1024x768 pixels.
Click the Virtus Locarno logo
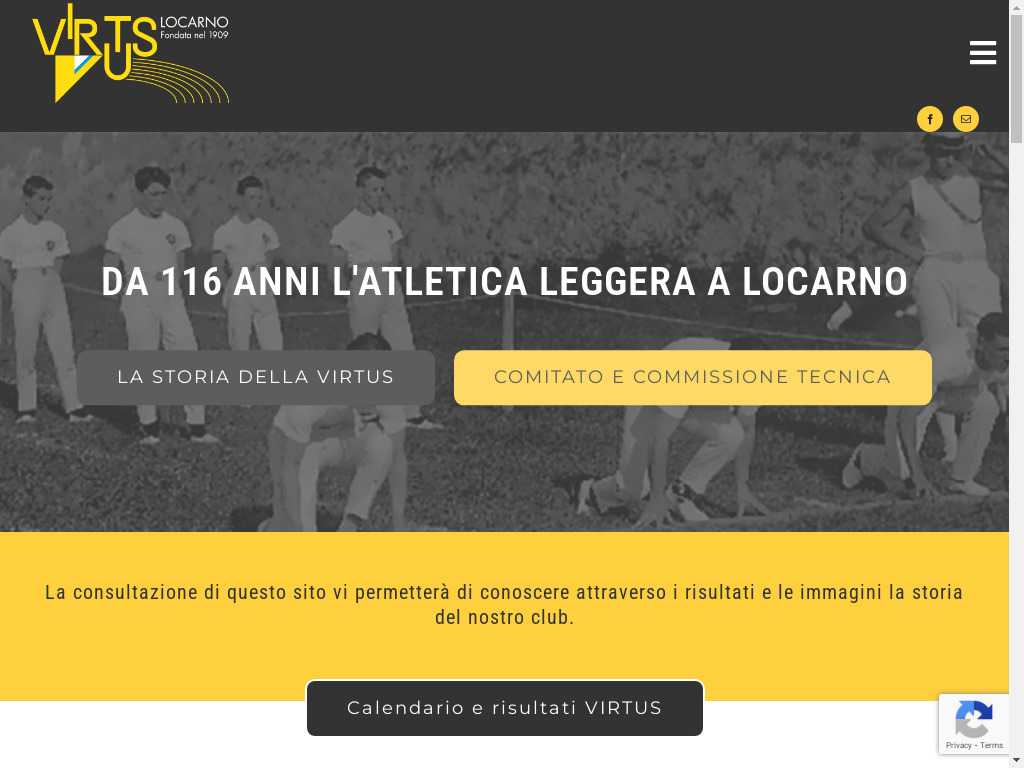point(131,54)
